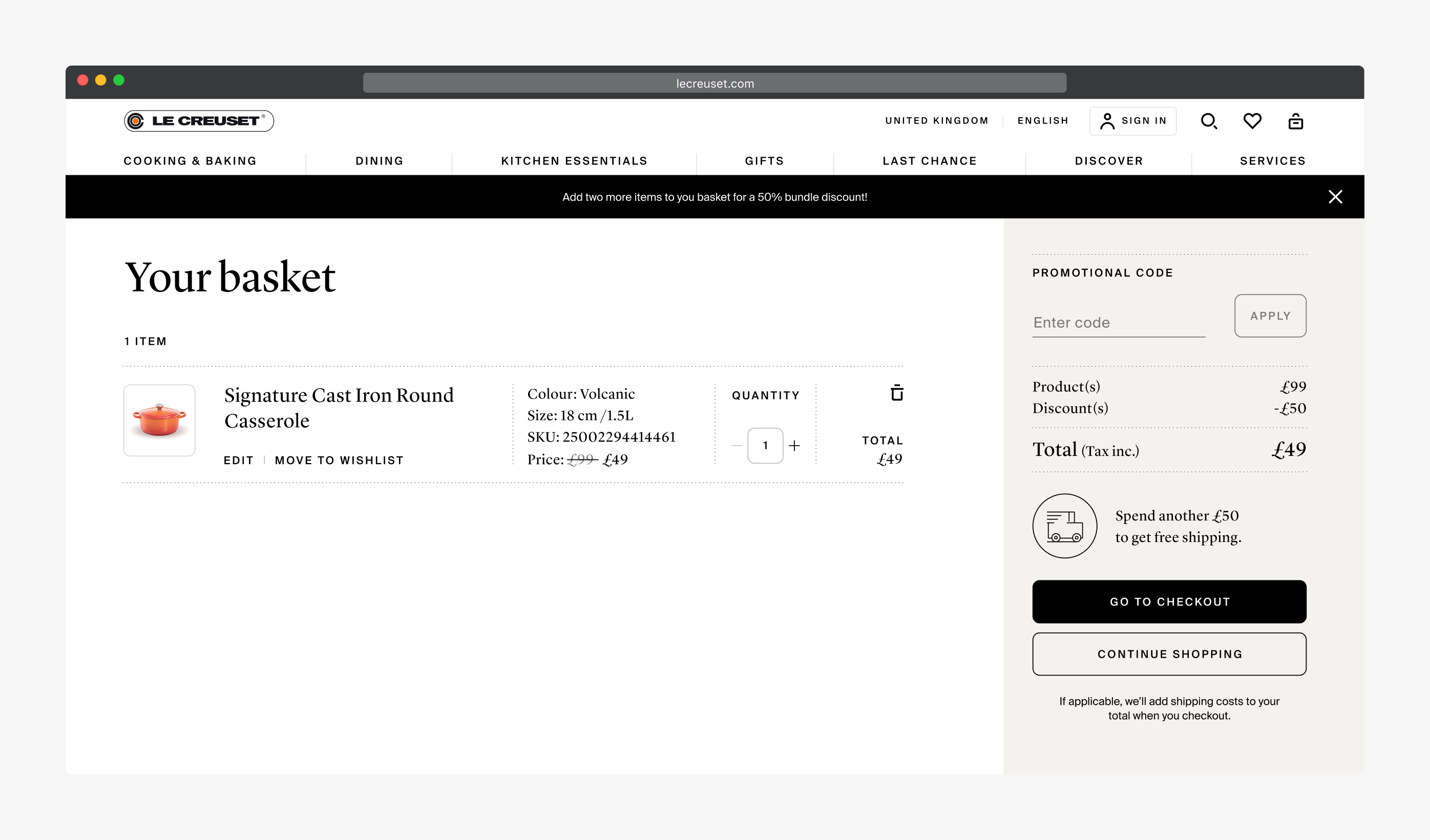Click Continue Shopping button
The image size is (1430, 840).
point(1169,654)
